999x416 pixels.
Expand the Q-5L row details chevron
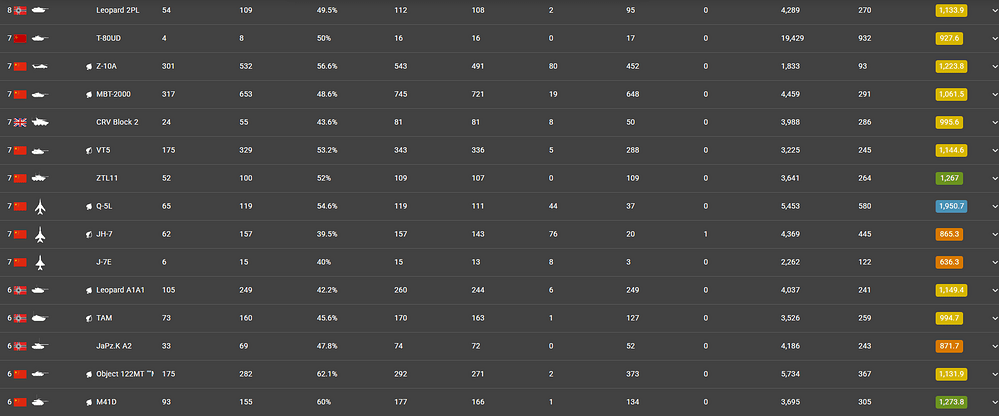pyautogui.click(x=995, y=206)
